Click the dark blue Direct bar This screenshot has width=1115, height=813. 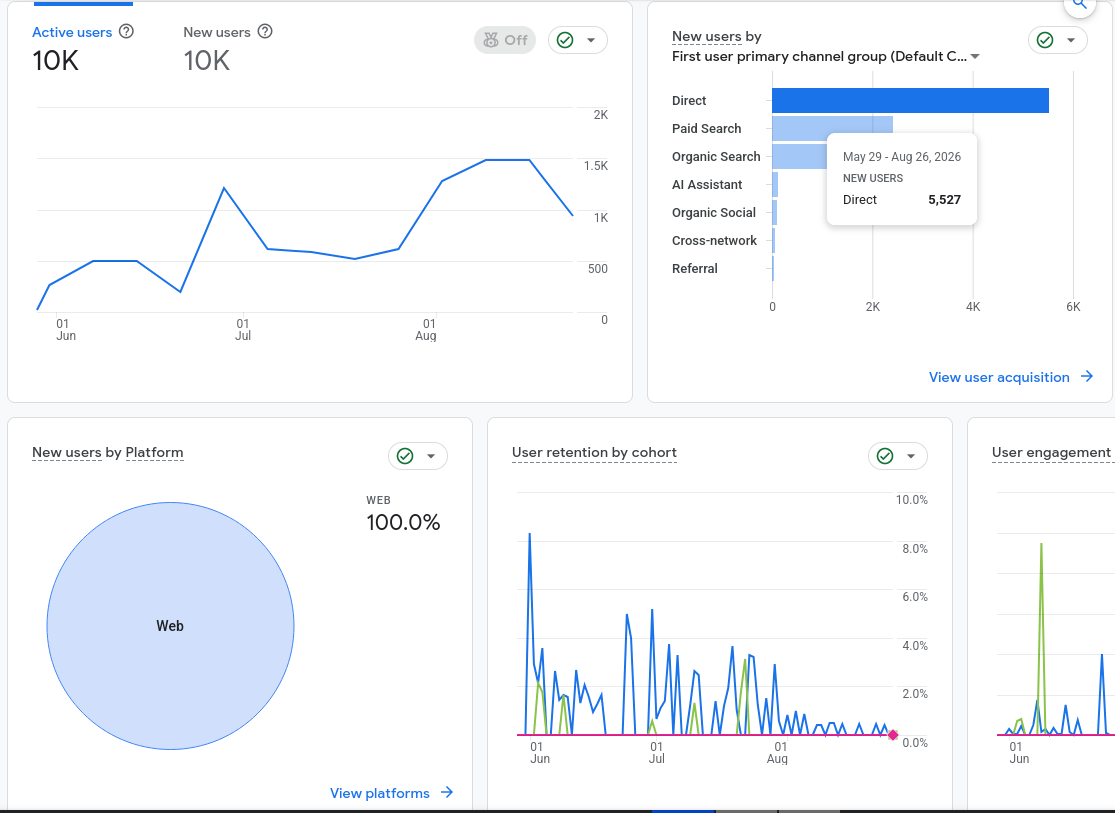click(x=910, y=100)
